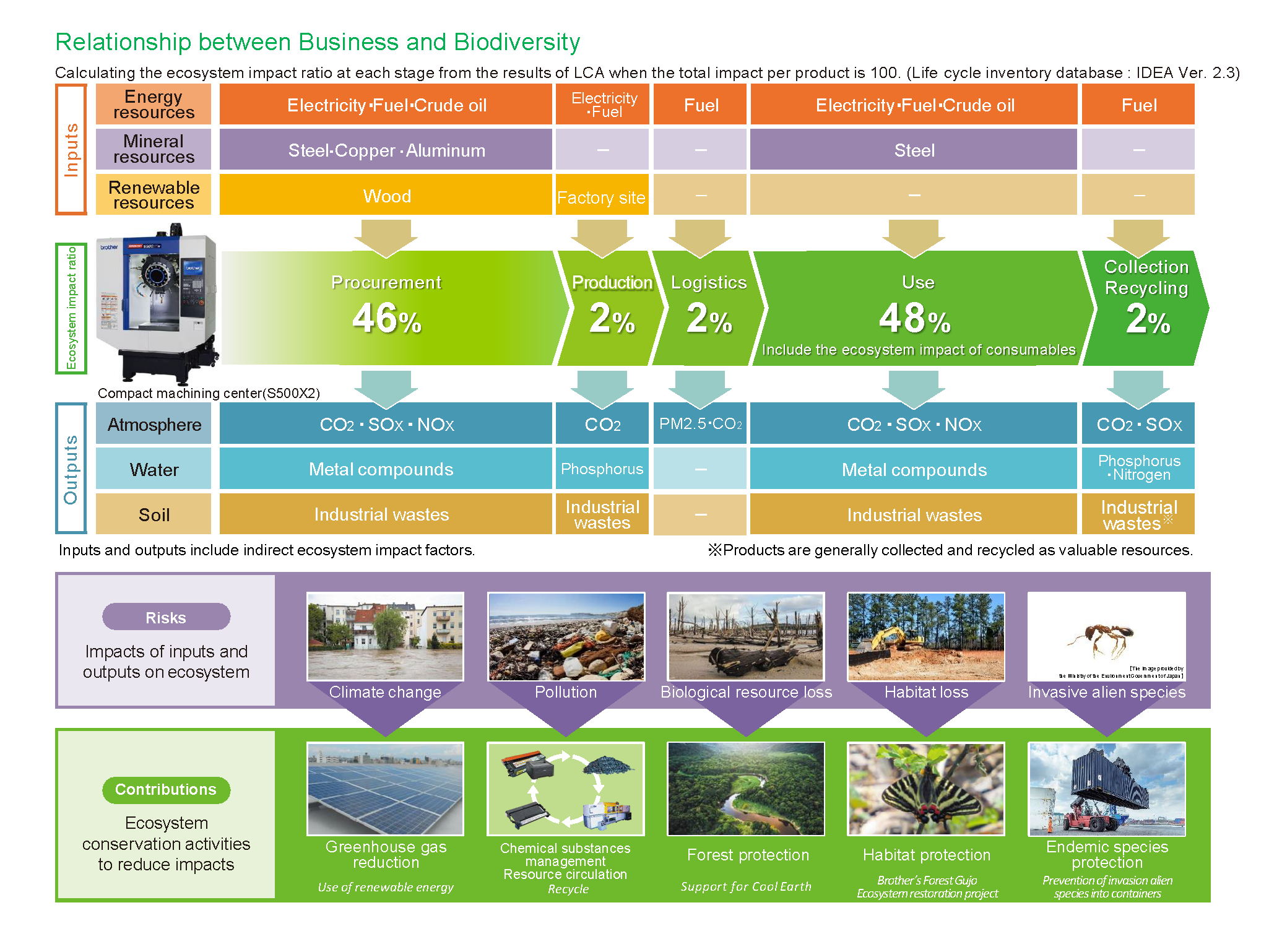Click the 'Electricity ·Fuel' cell above Production
Screen dimensions: 1269x952
(602, 105)
